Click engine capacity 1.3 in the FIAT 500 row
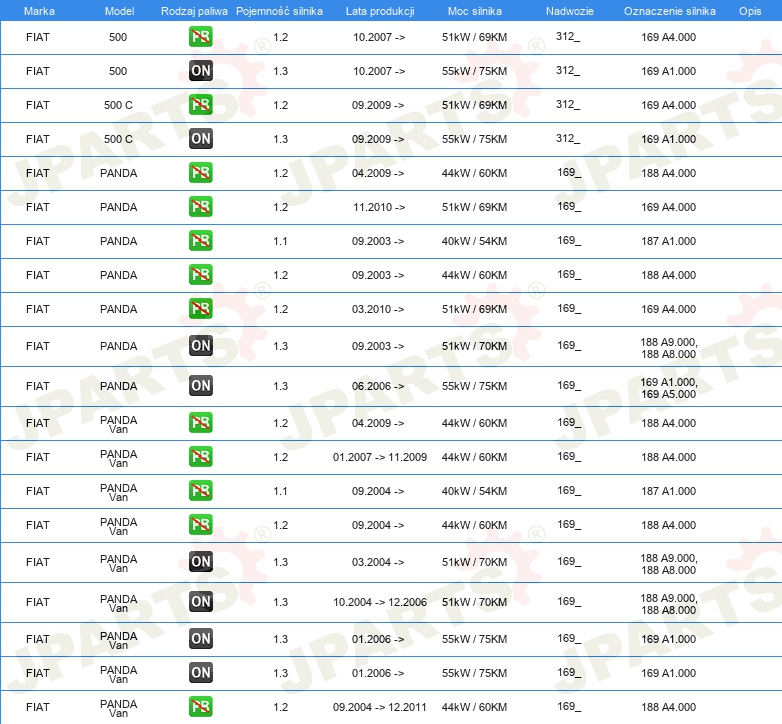782x724 pixels. 281,71
